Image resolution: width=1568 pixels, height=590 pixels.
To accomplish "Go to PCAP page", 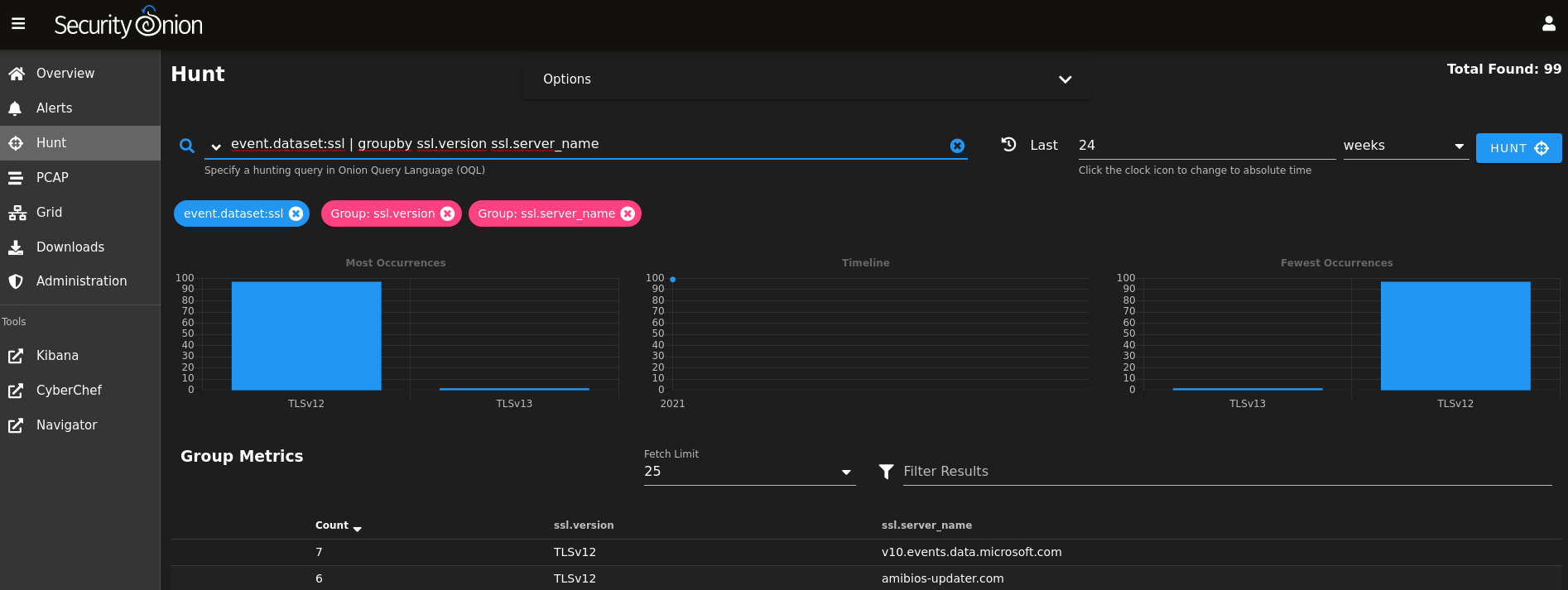I will [x=79, y=178].
